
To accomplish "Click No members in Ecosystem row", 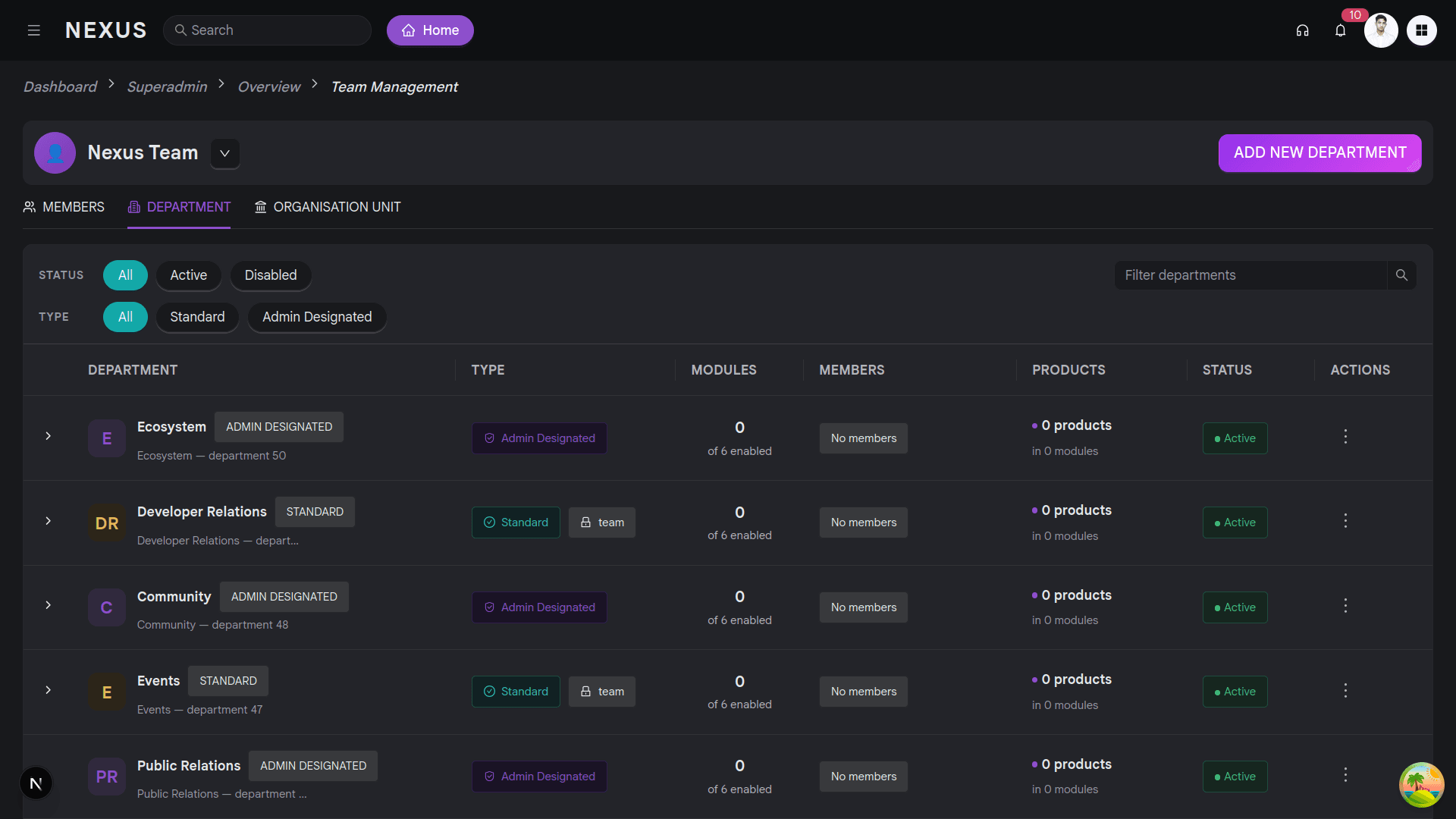I will coord(863,438).
